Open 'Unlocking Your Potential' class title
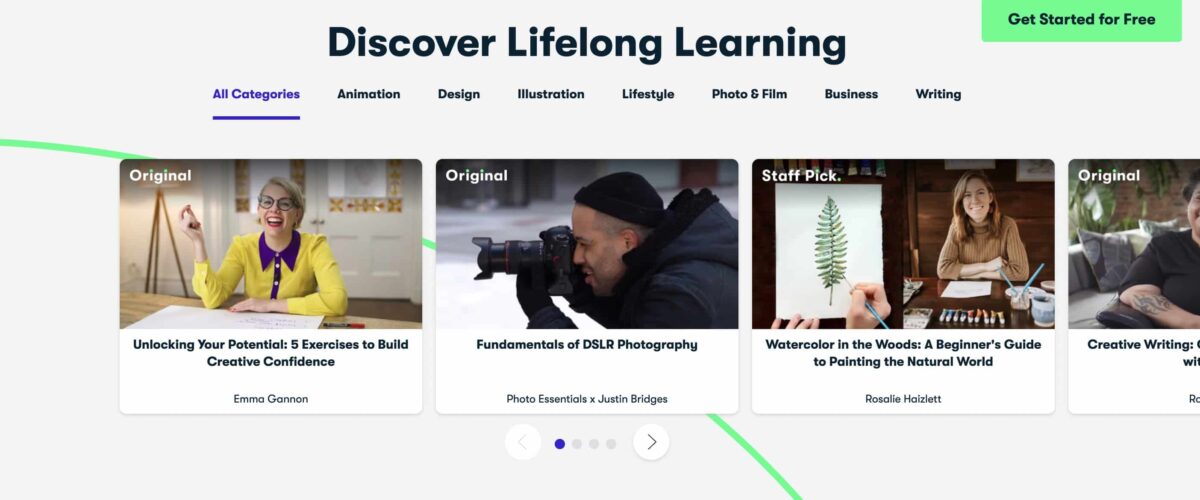1200x500 pixels. pyautogui.click(x=271, y=353)
